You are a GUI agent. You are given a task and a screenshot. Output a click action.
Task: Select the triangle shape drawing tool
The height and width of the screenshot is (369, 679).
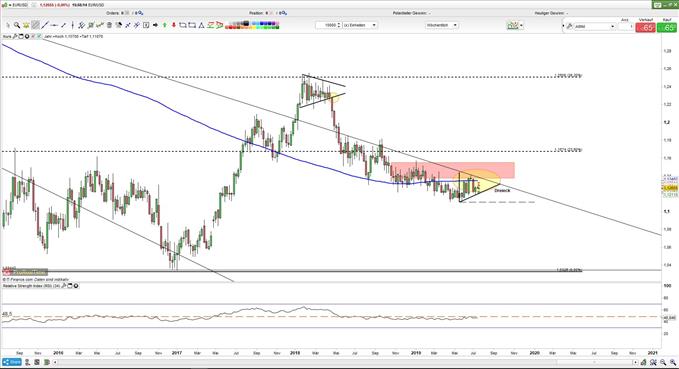(201, 25)
